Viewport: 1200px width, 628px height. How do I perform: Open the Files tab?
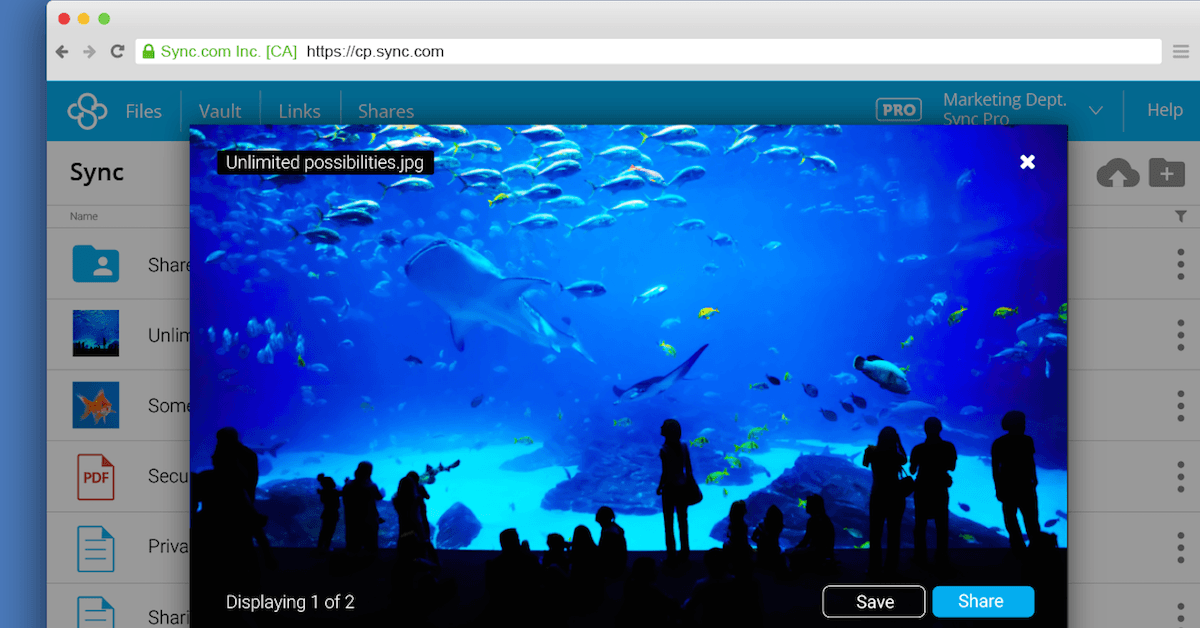pyautogui.click(x=143, y=111)
